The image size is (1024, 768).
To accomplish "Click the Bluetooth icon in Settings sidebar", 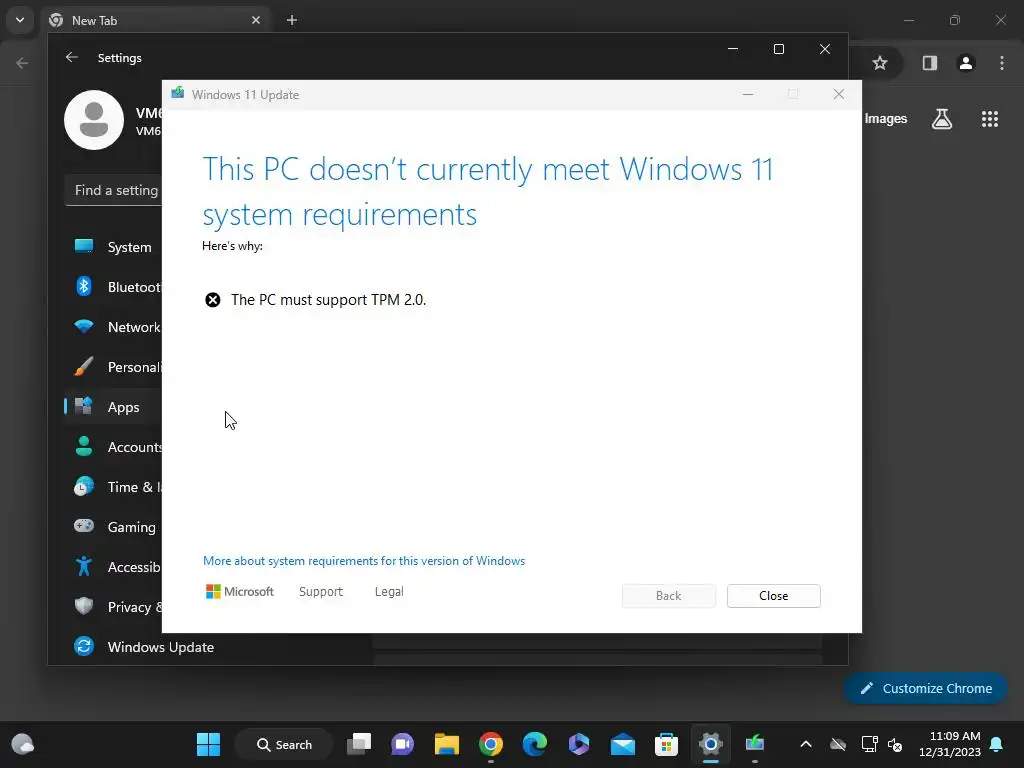I will (84, 286).
